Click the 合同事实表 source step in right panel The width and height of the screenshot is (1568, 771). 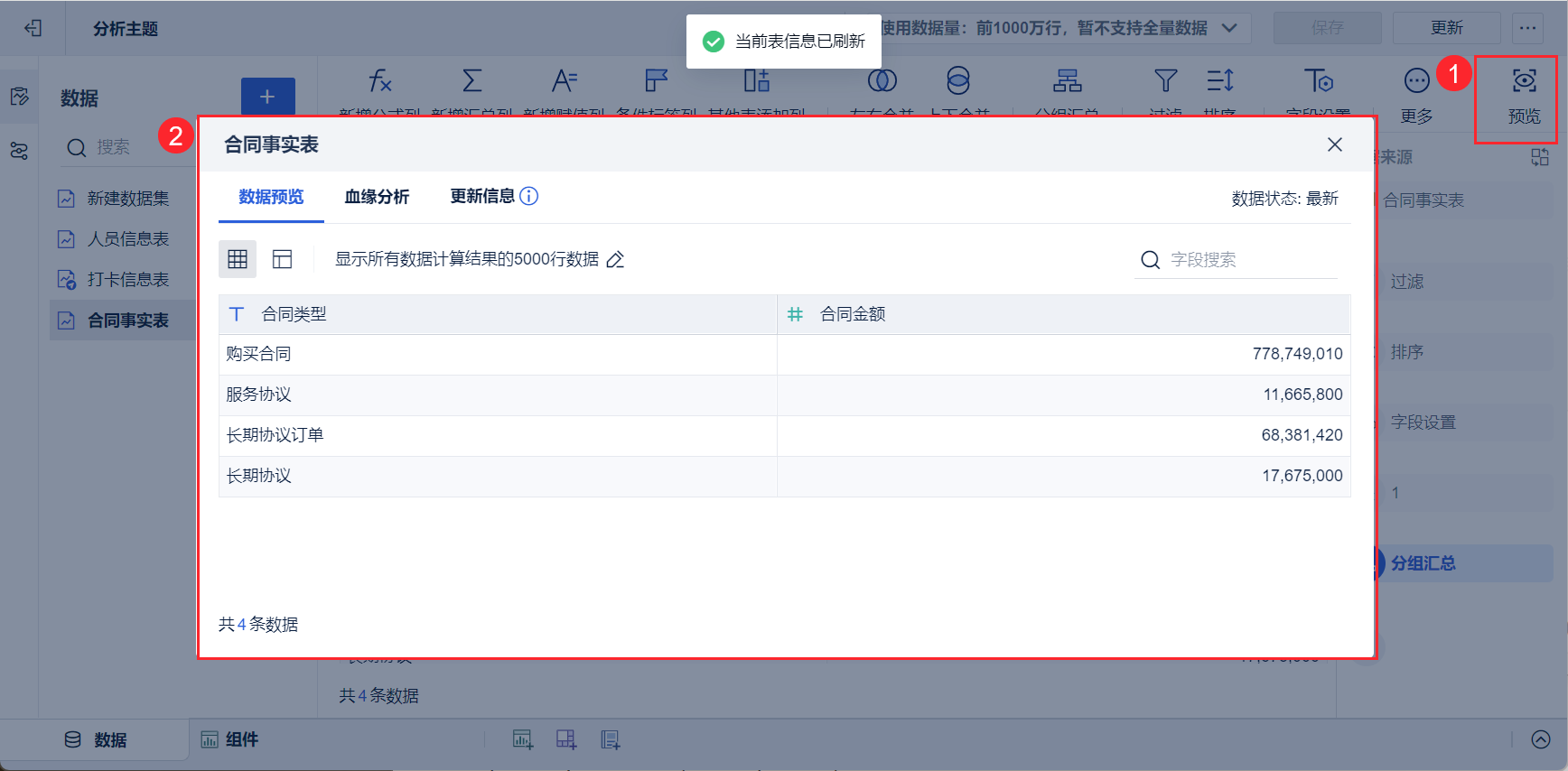[x=1465, y=200]
